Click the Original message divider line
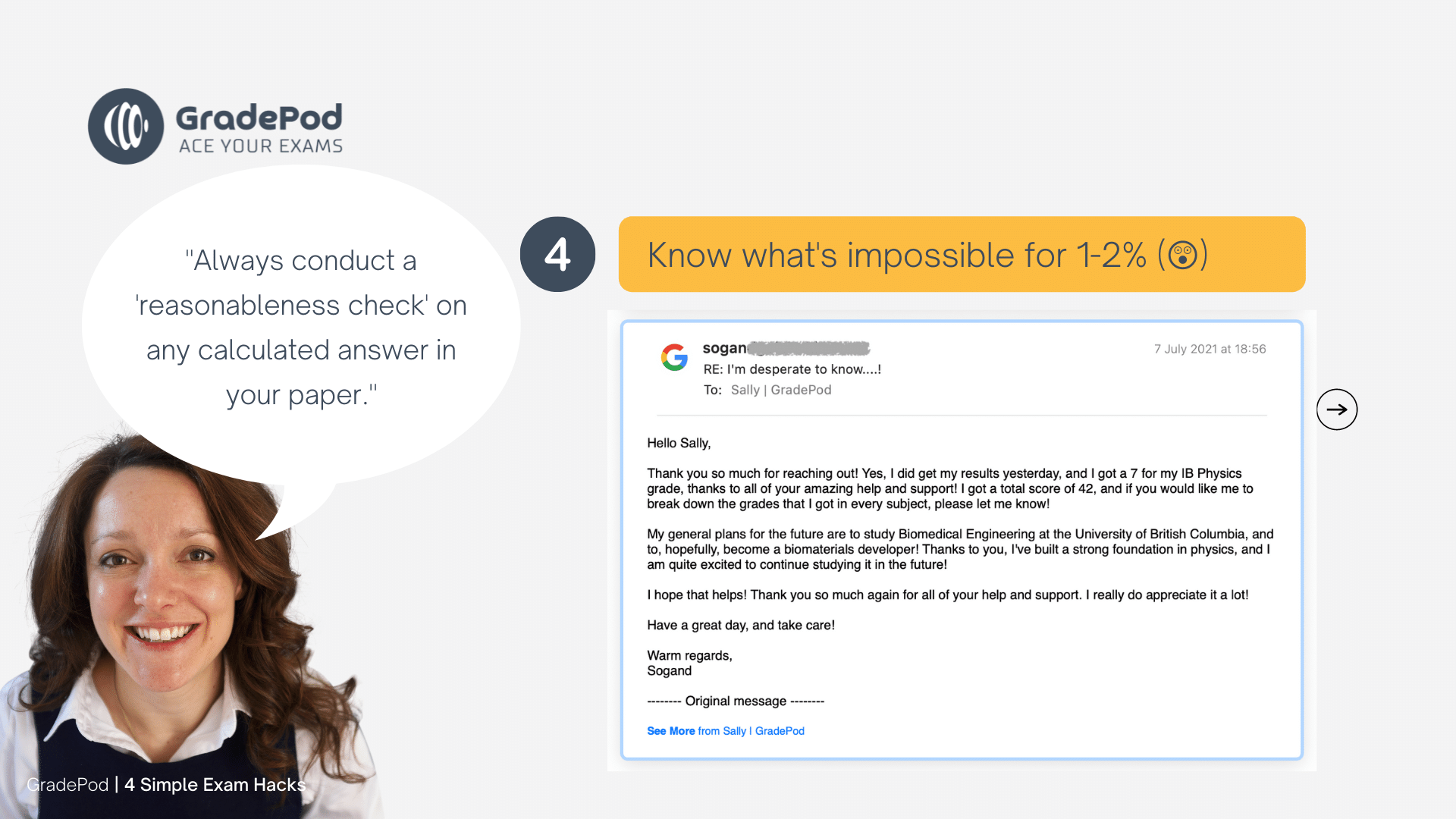This screenshot has width=1456, height=819. pyautogui.click(x=736, y=701)
